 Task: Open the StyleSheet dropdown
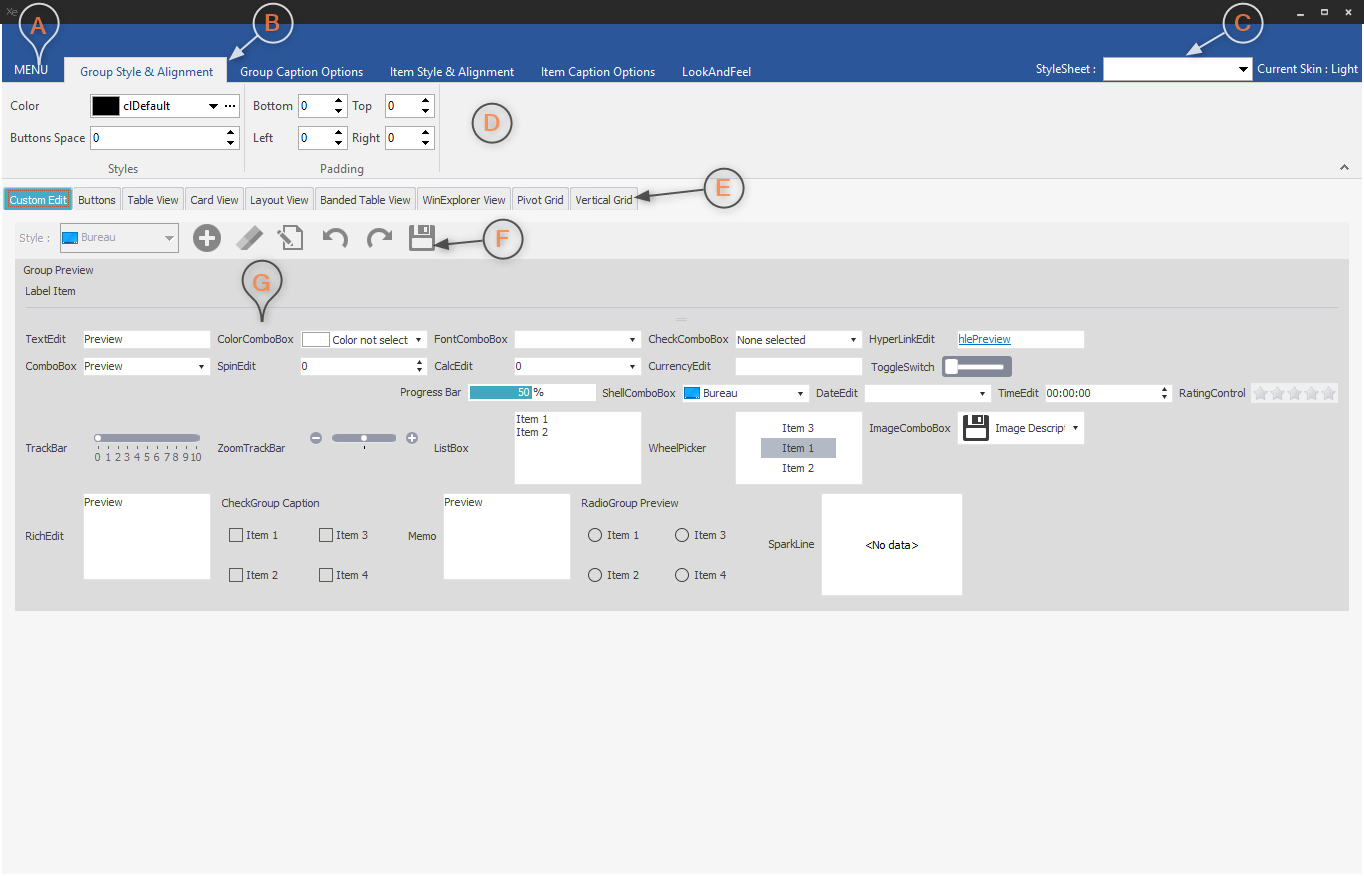click(x=1243, y=69)
